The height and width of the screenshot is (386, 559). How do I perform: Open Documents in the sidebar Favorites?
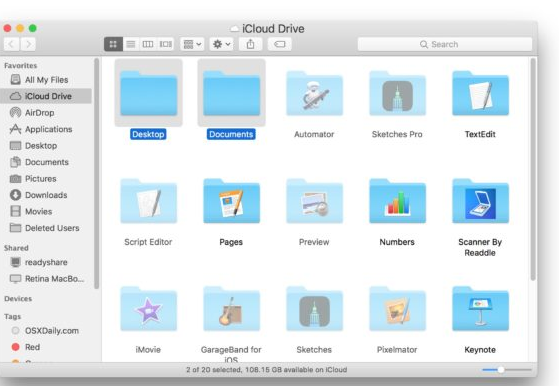point(46,162)
